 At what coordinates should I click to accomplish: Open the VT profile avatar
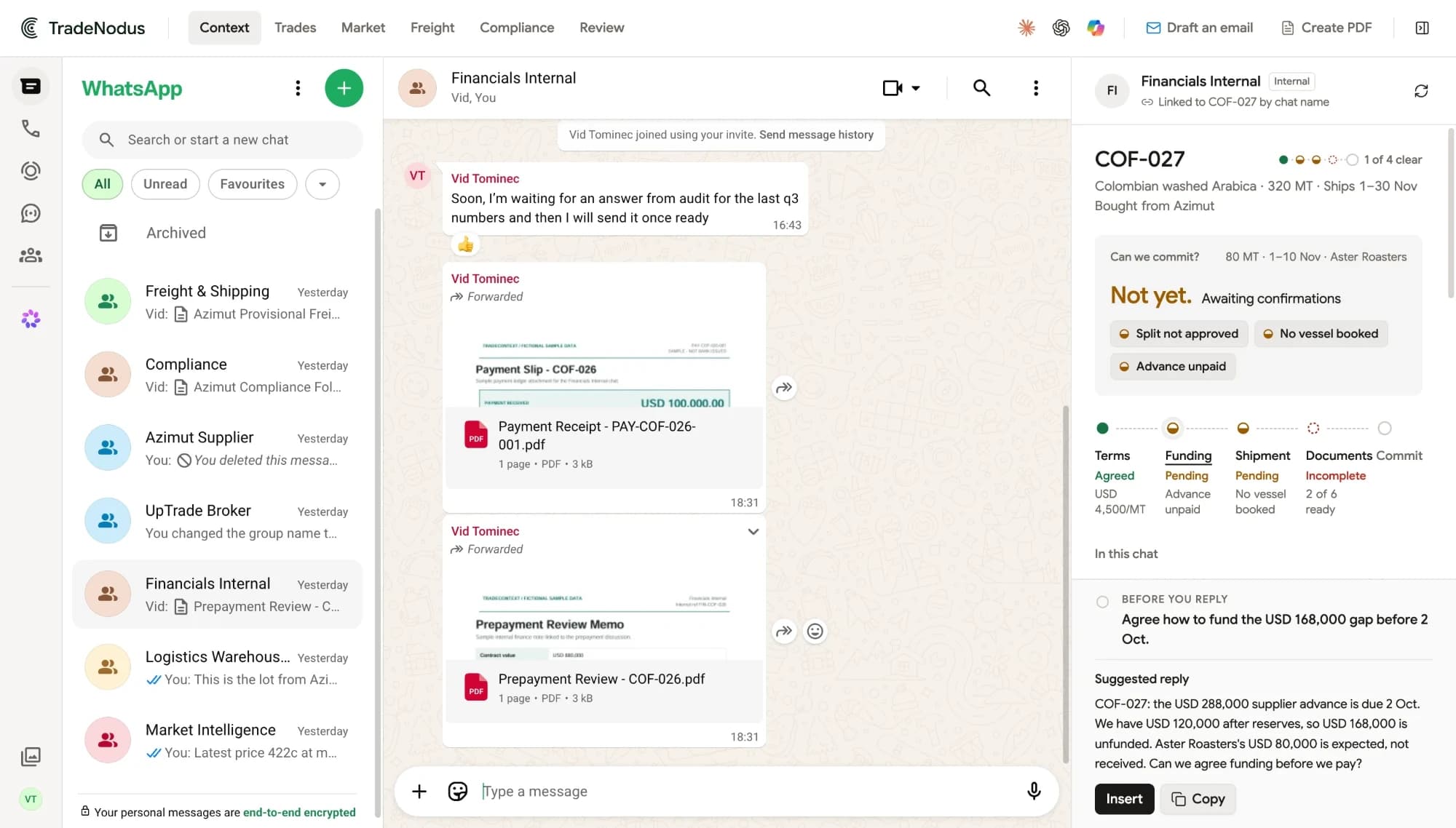[x=31, y=799]
